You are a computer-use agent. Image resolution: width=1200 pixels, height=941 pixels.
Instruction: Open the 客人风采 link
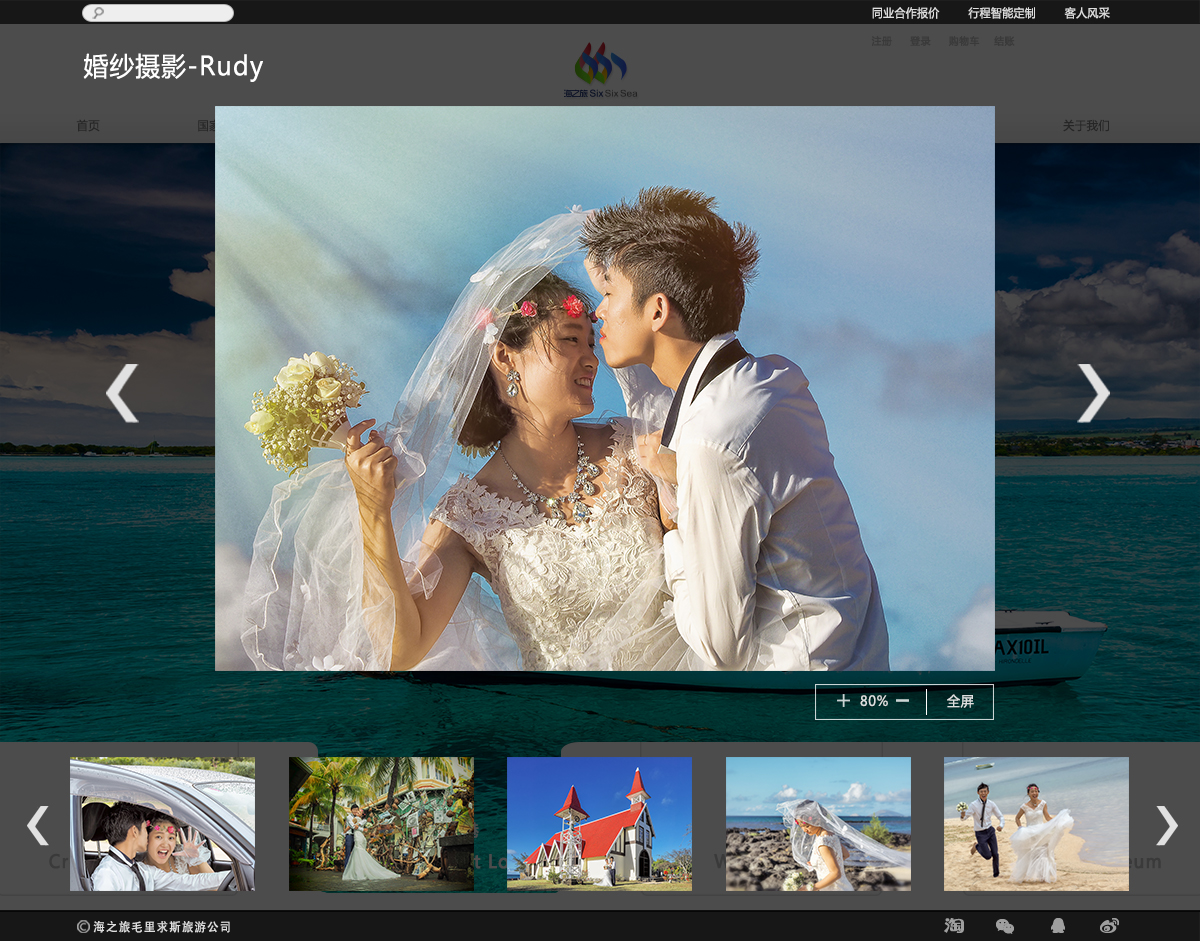1086,13
